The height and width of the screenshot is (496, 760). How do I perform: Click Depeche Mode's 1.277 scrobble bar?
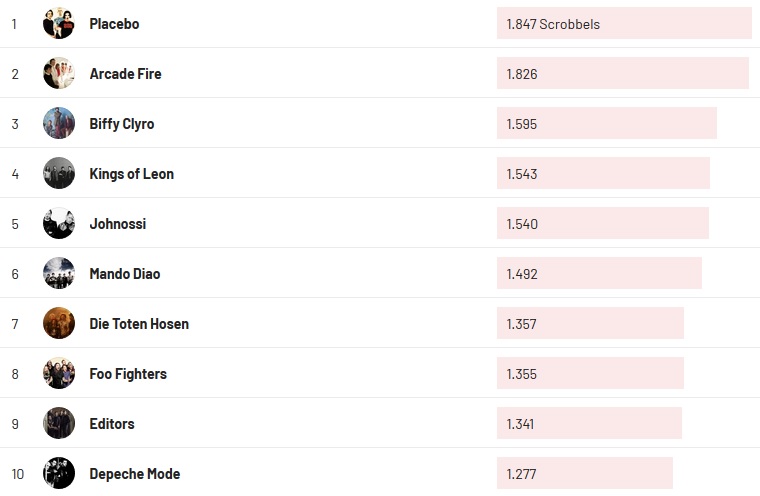(584, 474)
